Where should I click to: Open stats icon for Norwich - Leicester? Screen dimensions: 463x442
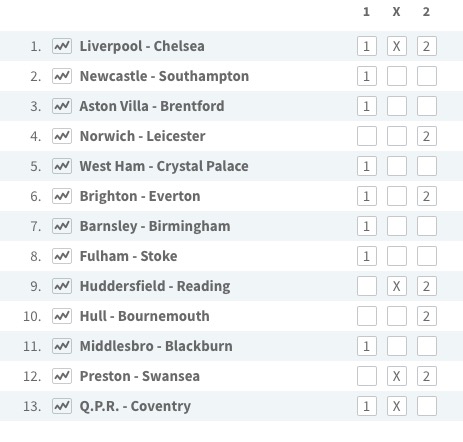(62, 136)
